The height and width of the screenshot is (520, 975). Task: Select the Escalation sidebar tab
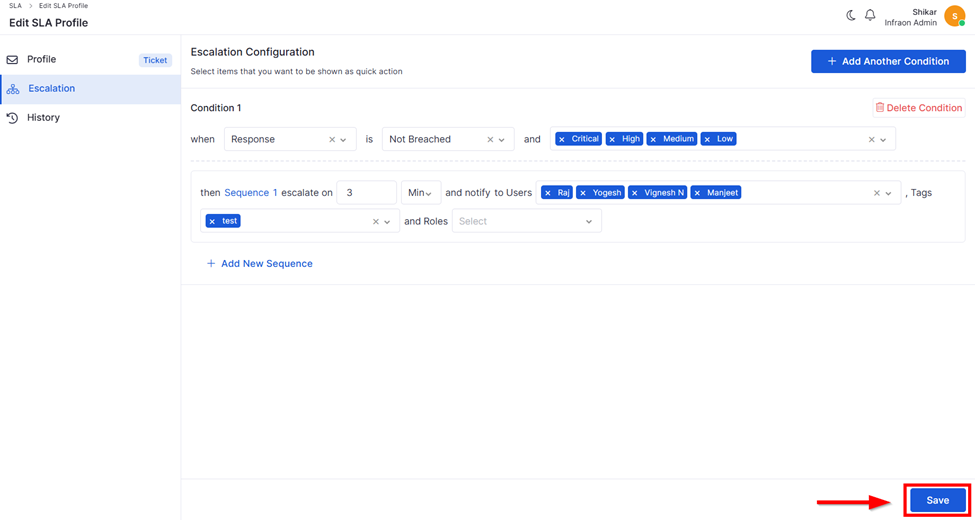pos(52,89)
